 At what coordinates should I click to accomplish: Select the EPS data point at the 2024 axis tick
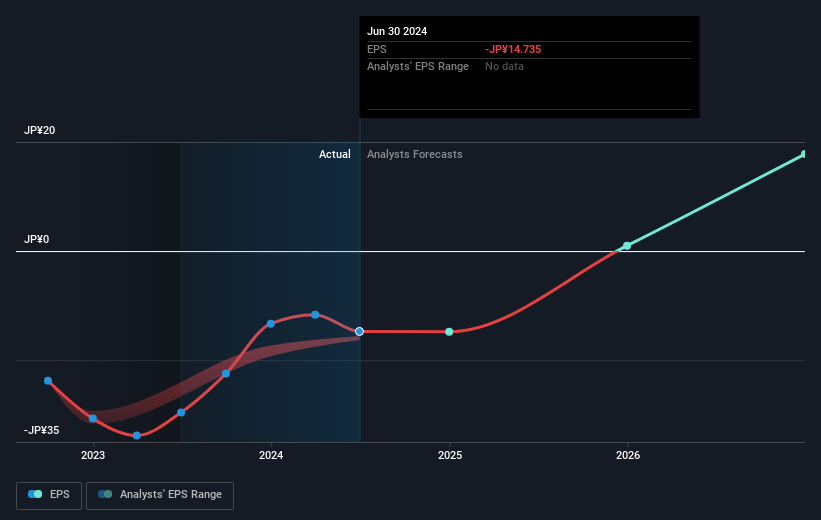click(x=271, y=324)
